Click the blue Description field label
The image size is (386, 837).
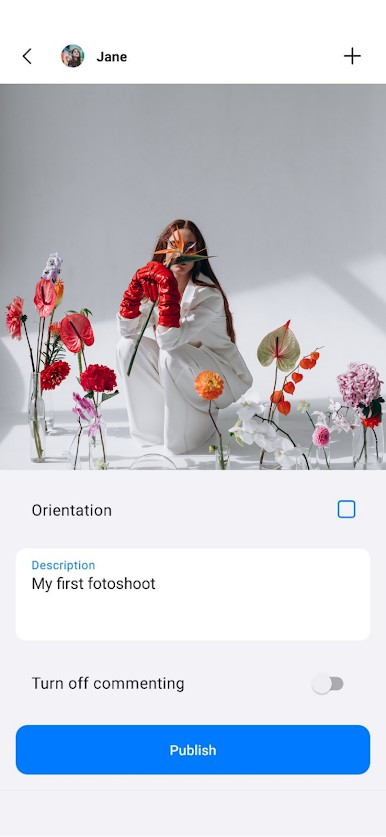tap(63, 565)
